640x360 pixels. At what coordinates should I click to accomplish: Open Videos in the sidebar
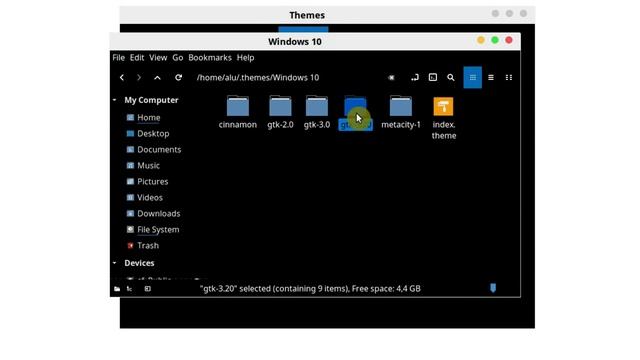[150, 198]
